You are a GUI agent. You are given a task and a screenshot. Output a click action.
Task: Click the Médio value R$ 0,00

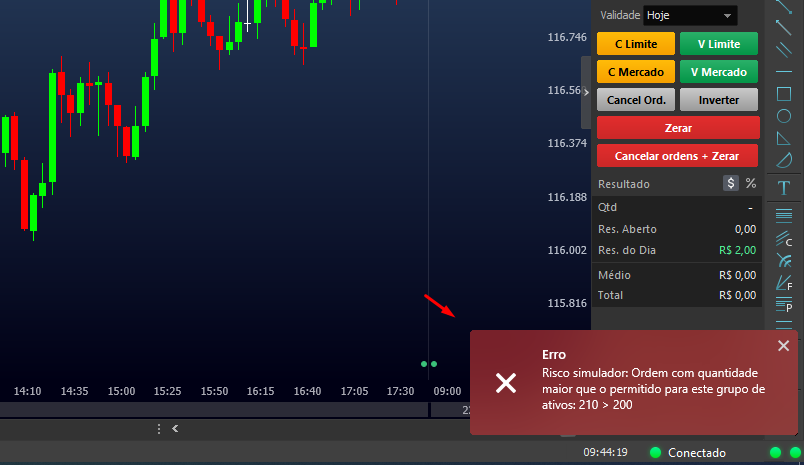coord(737,275)
